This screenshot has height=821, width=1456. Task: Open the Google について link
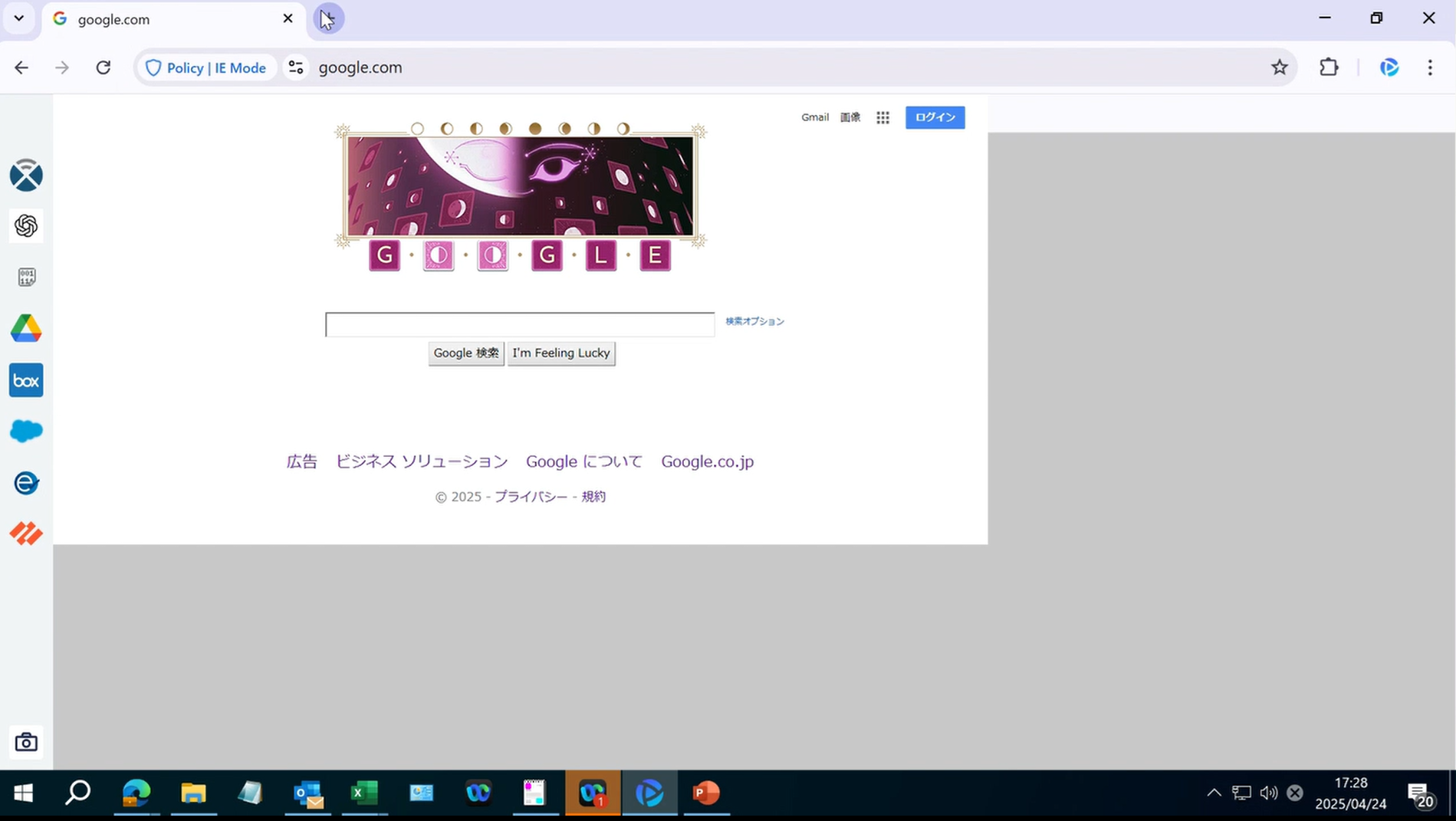[x=584, y=461]
